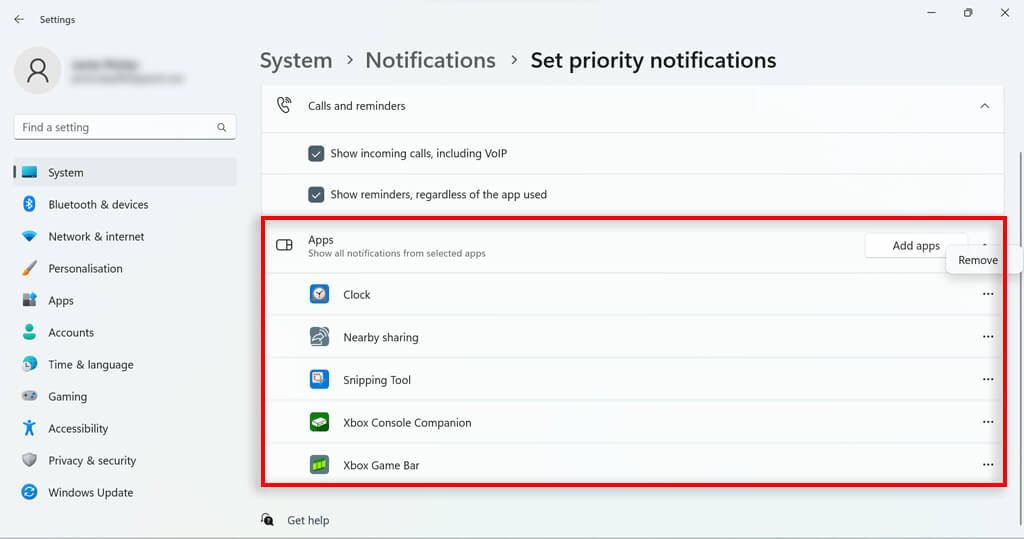
Task: Open more options for Xbox Game Bar
Action: coord(988,465)
